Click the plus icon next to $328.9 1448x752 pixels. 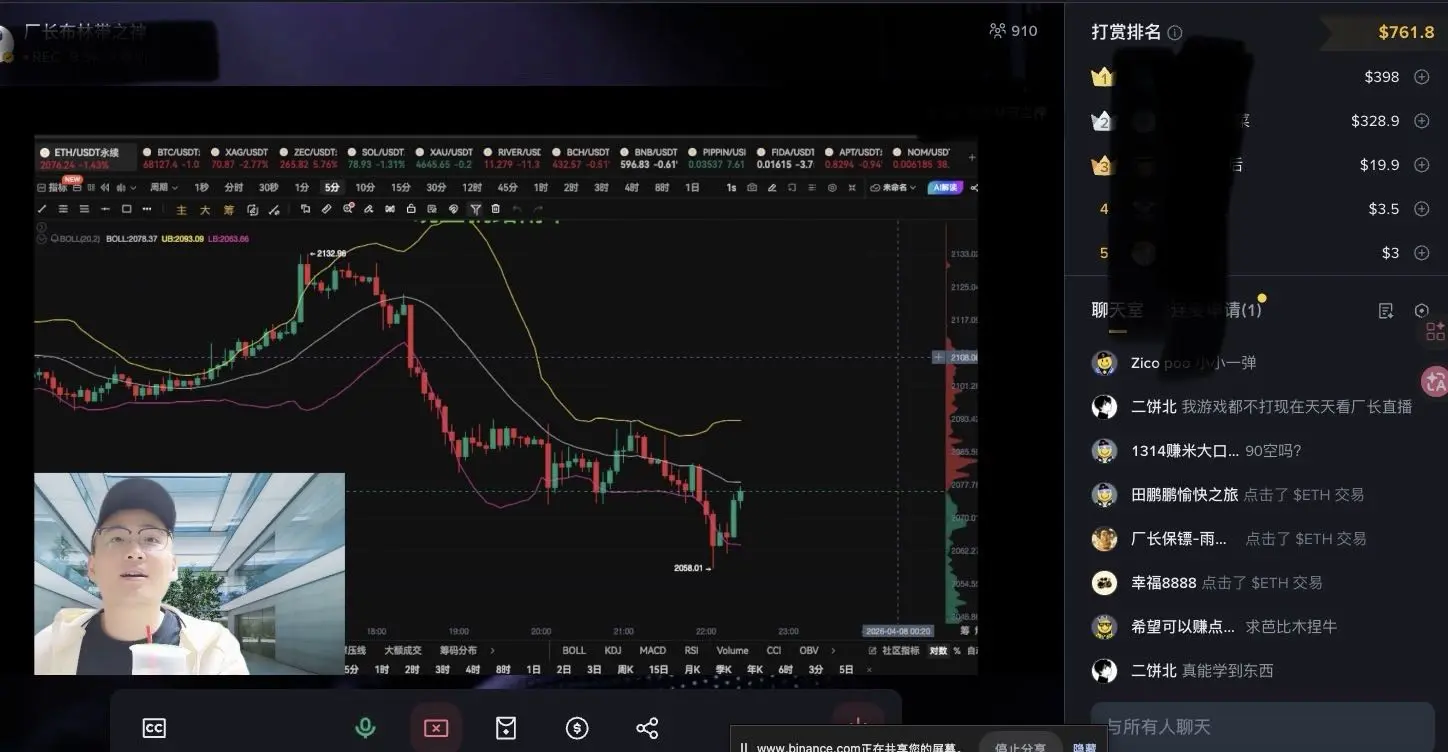point(1421,121)
